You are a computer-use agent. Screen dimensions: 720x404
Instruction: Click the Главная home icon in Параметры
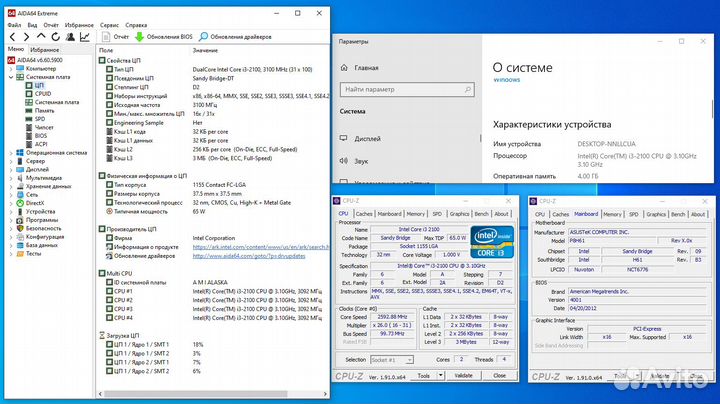coord(344,68)
